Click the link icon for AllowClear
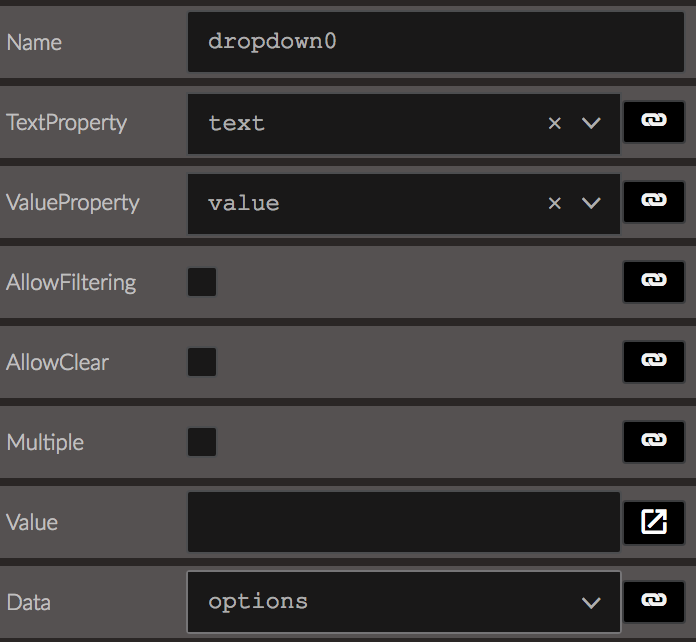This screenshot has width=696, height=642. 654,362
